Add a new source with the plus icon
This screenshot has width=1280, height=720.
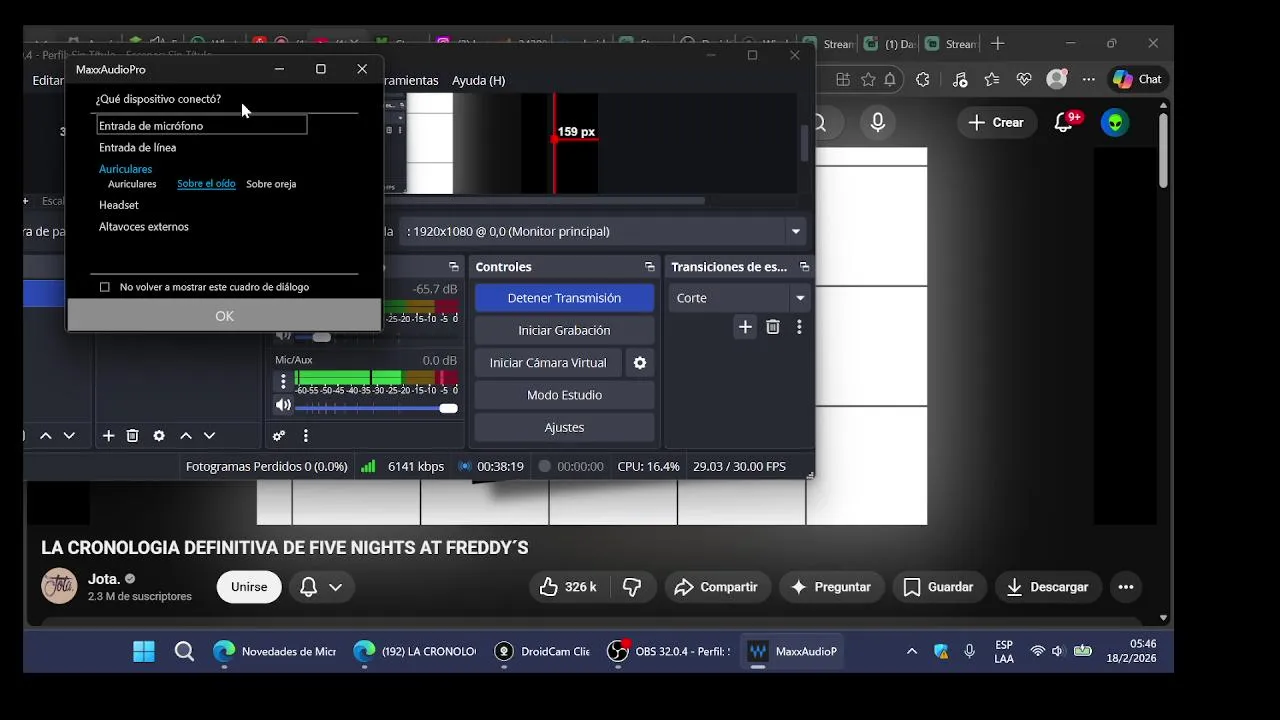click(x=109, y=436)
